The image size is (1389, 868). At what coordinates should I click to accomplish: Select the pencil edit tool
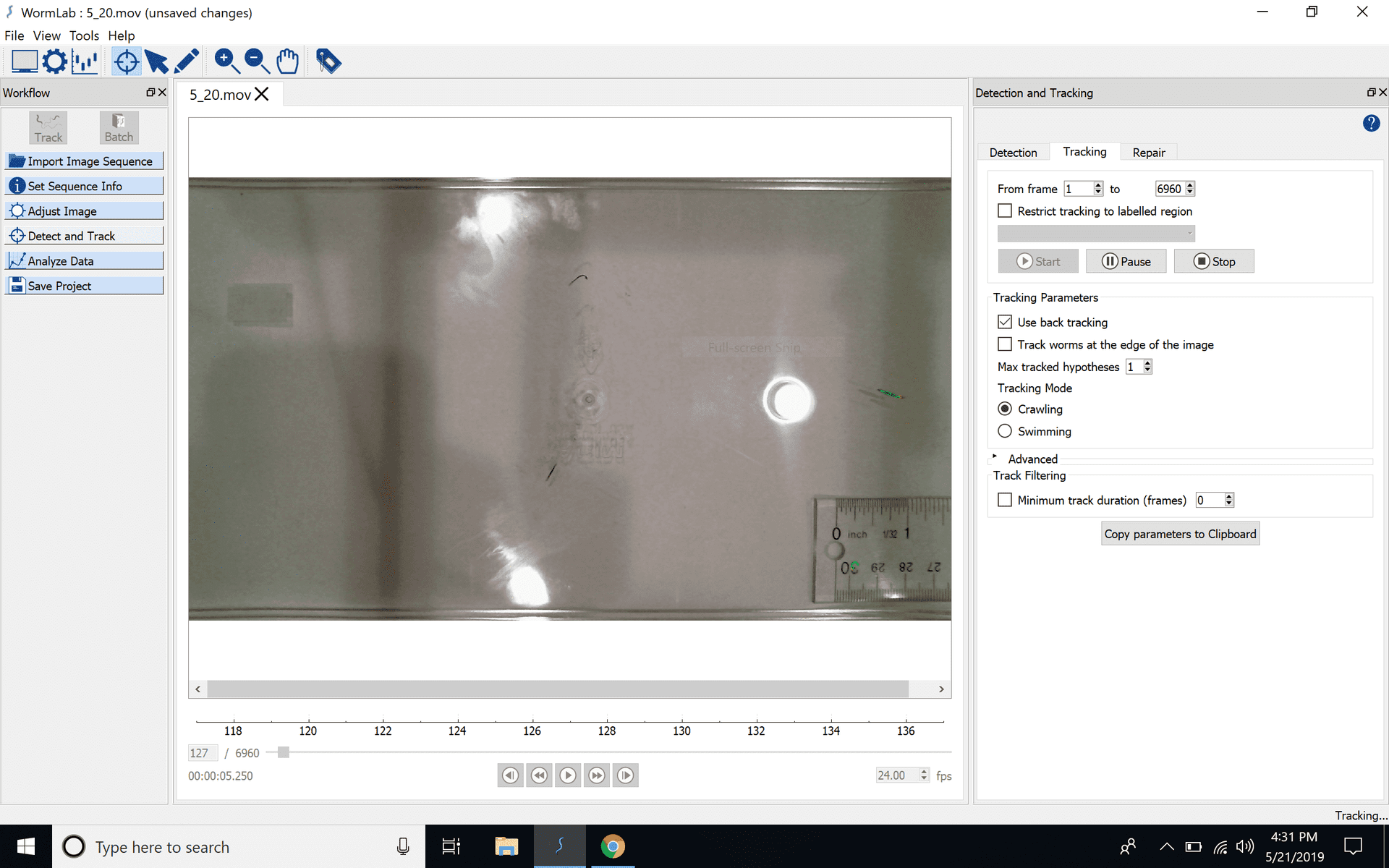pyautogui.click(x=187, y=61)
